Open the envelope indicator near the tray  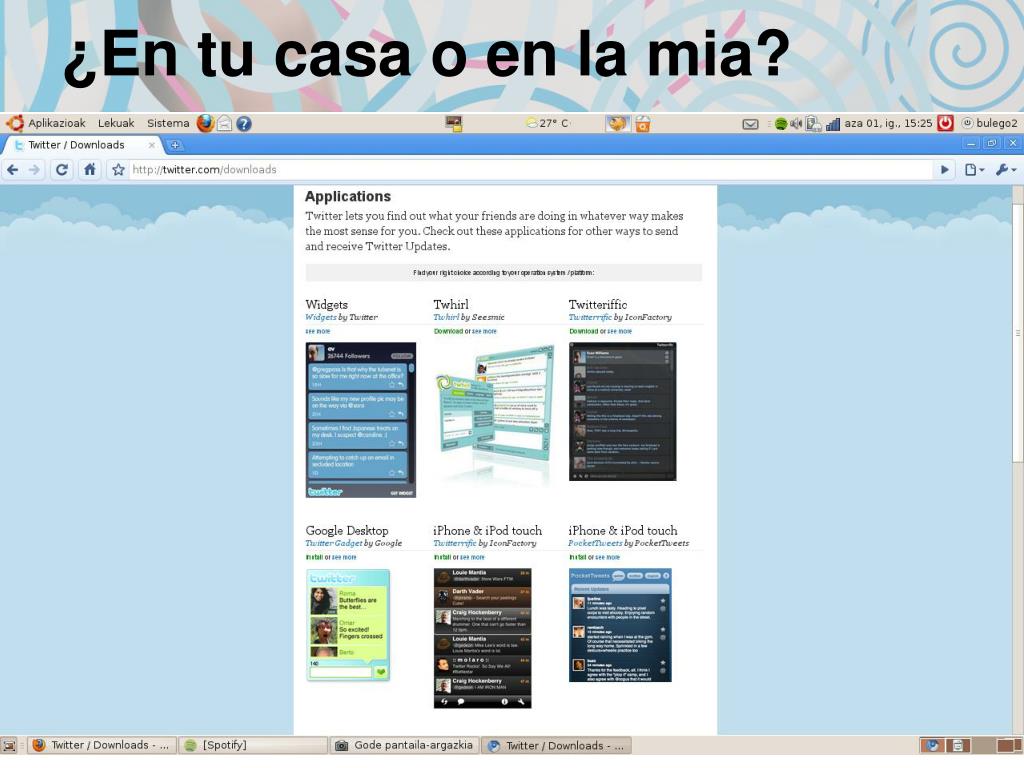750,123
